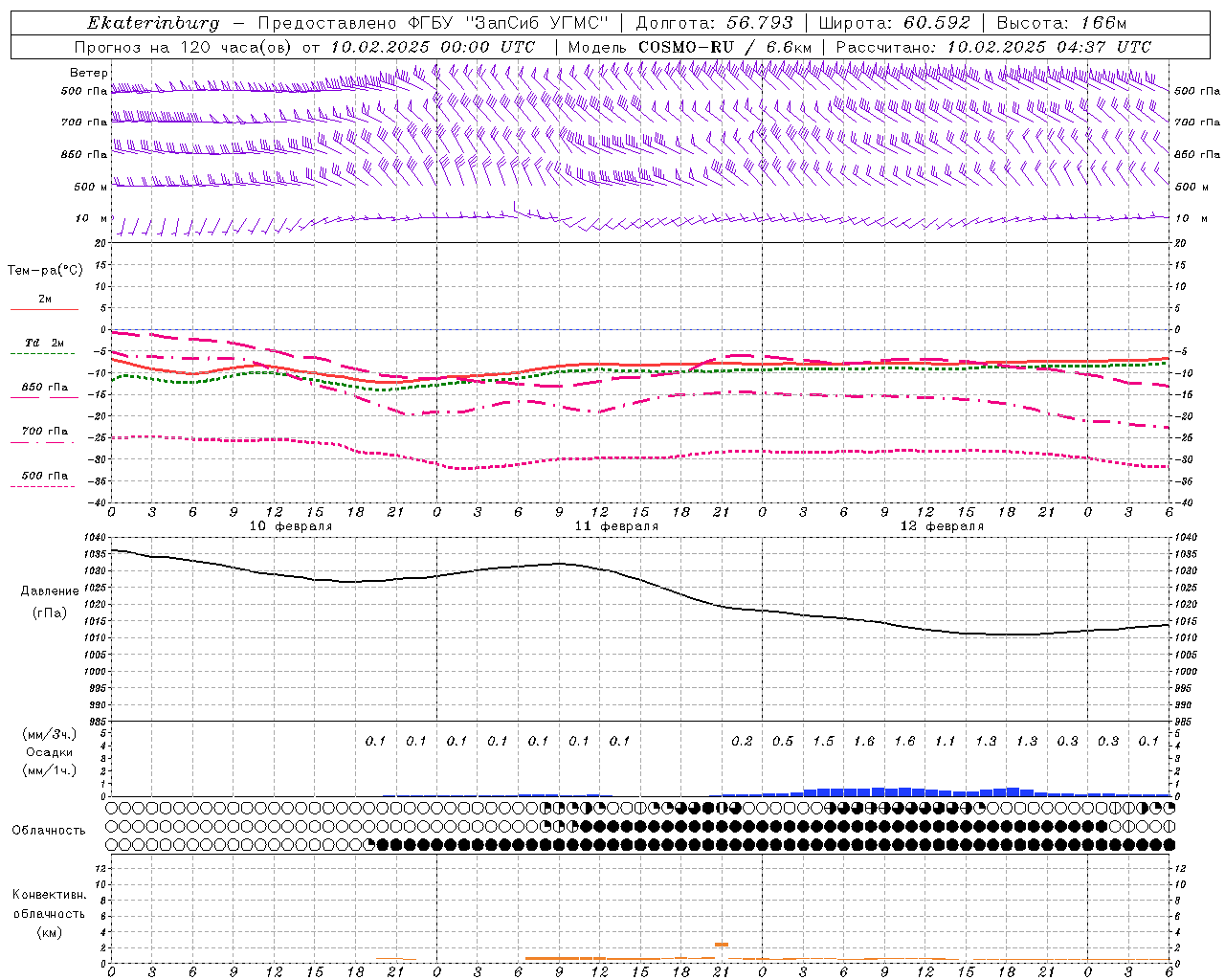Click the "Модель COSMO-RU / 6.6км" label
Image resolution: width=1225 pixels, height=980 pixels.
(x=689, y=47)
